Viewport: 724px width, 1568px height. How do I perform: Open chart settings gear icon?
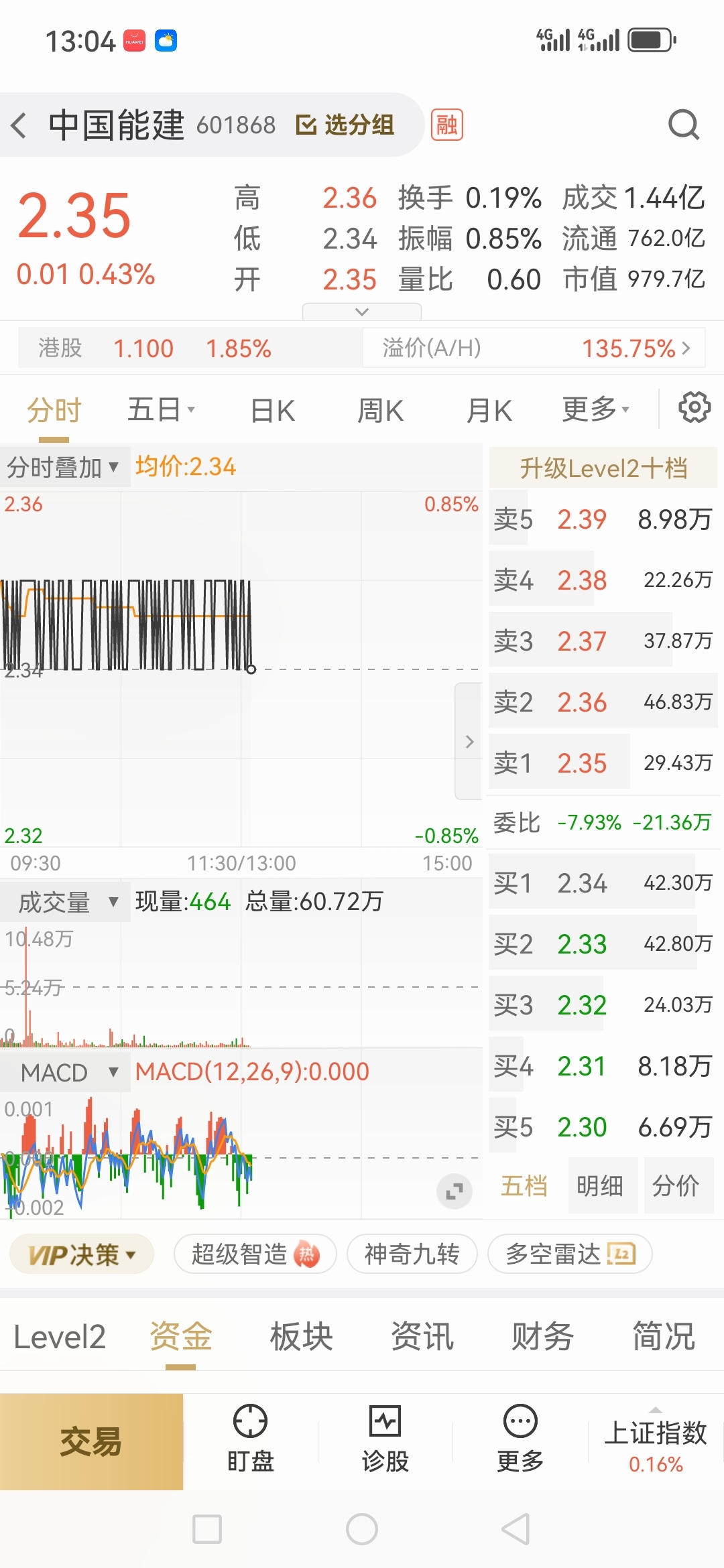[695, 407]
